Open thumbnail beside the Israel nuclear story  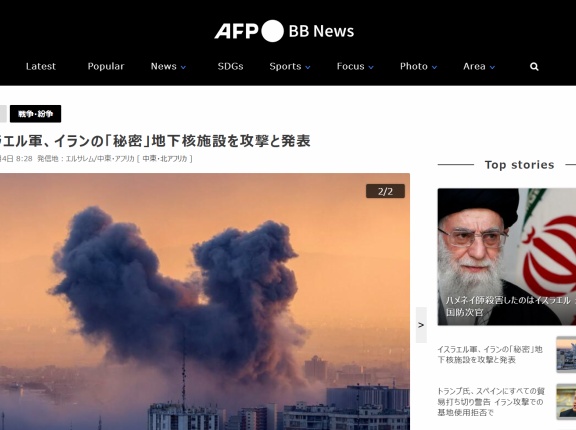[566, 354]
